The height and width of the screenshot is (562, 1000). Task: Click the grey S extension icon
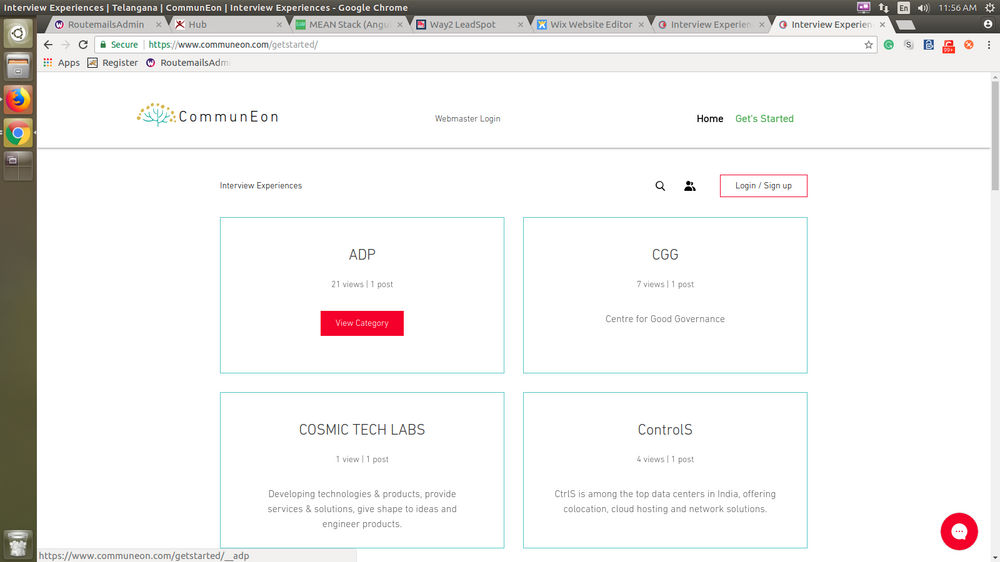pos(908,45)
